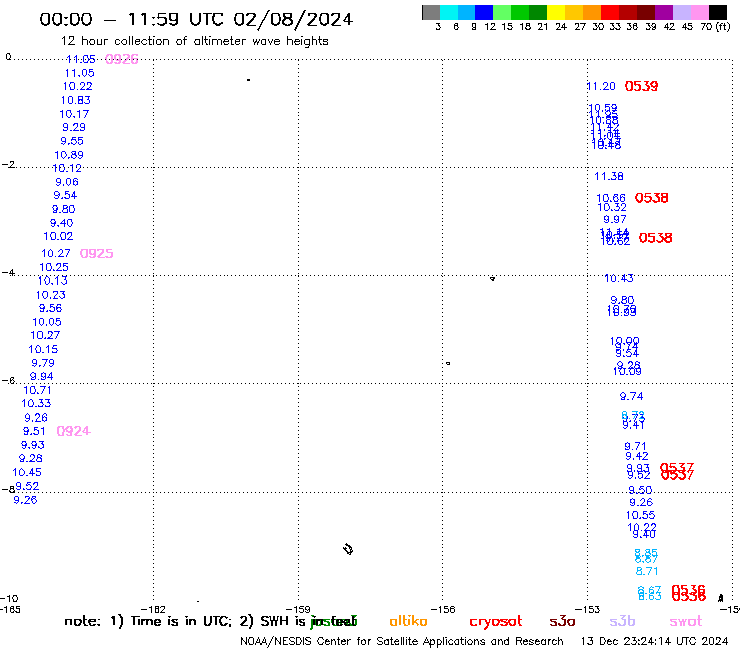Click the 9.42 wave height value
Viewport: 740px width, 650px height.
click(x=637, y=456)
